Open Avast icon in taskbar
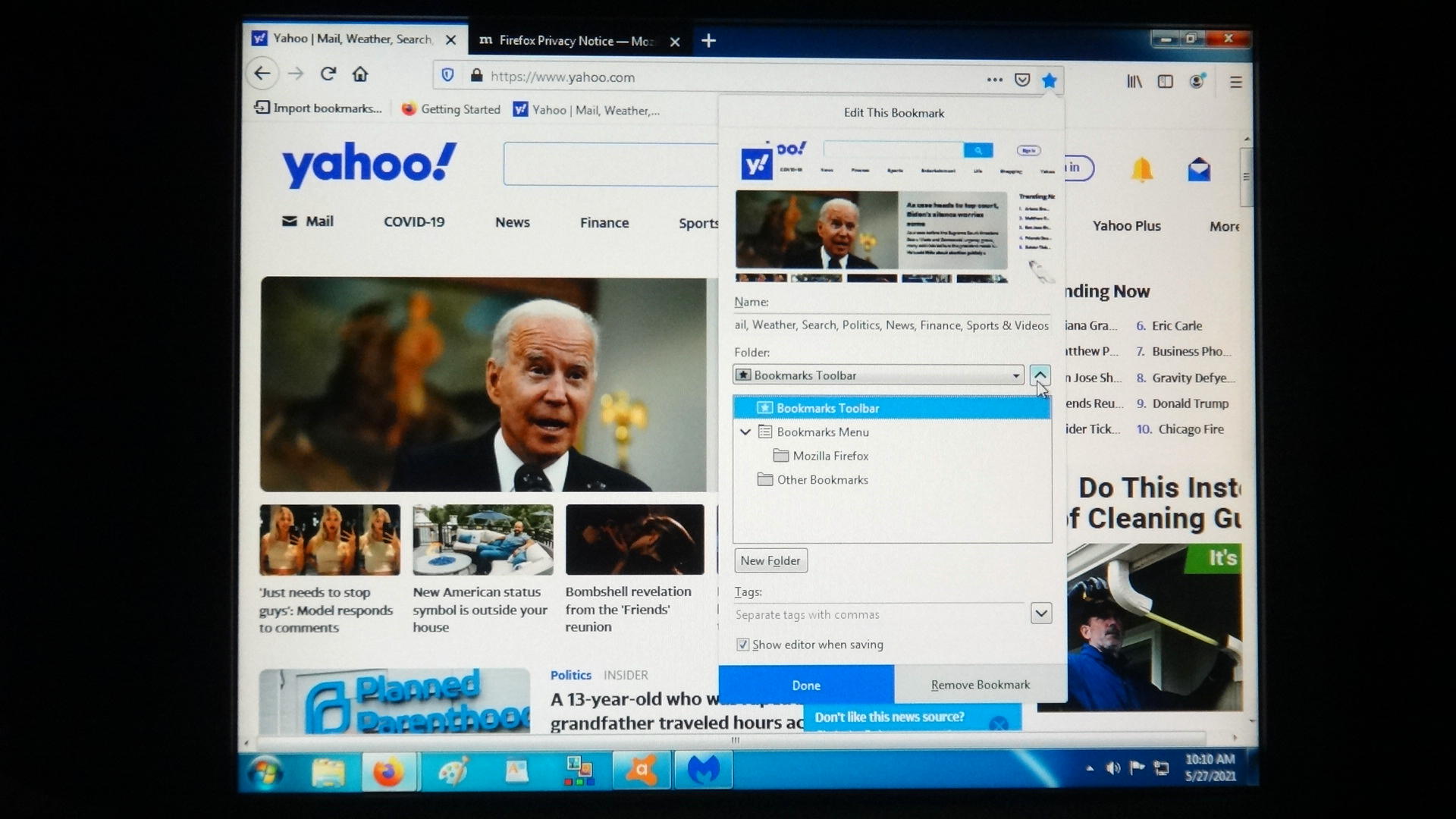 [641, 770]
